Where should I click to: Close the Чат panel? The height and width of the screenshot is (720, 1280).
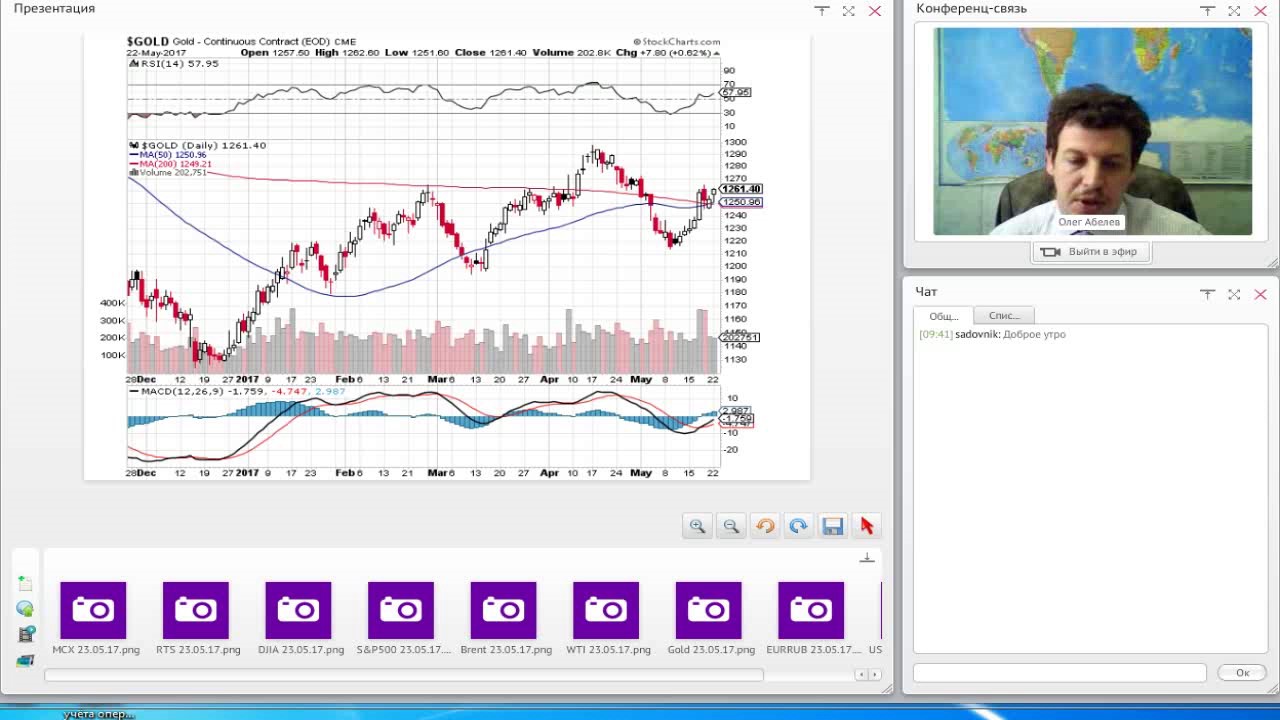click(x=1261, y=294)
